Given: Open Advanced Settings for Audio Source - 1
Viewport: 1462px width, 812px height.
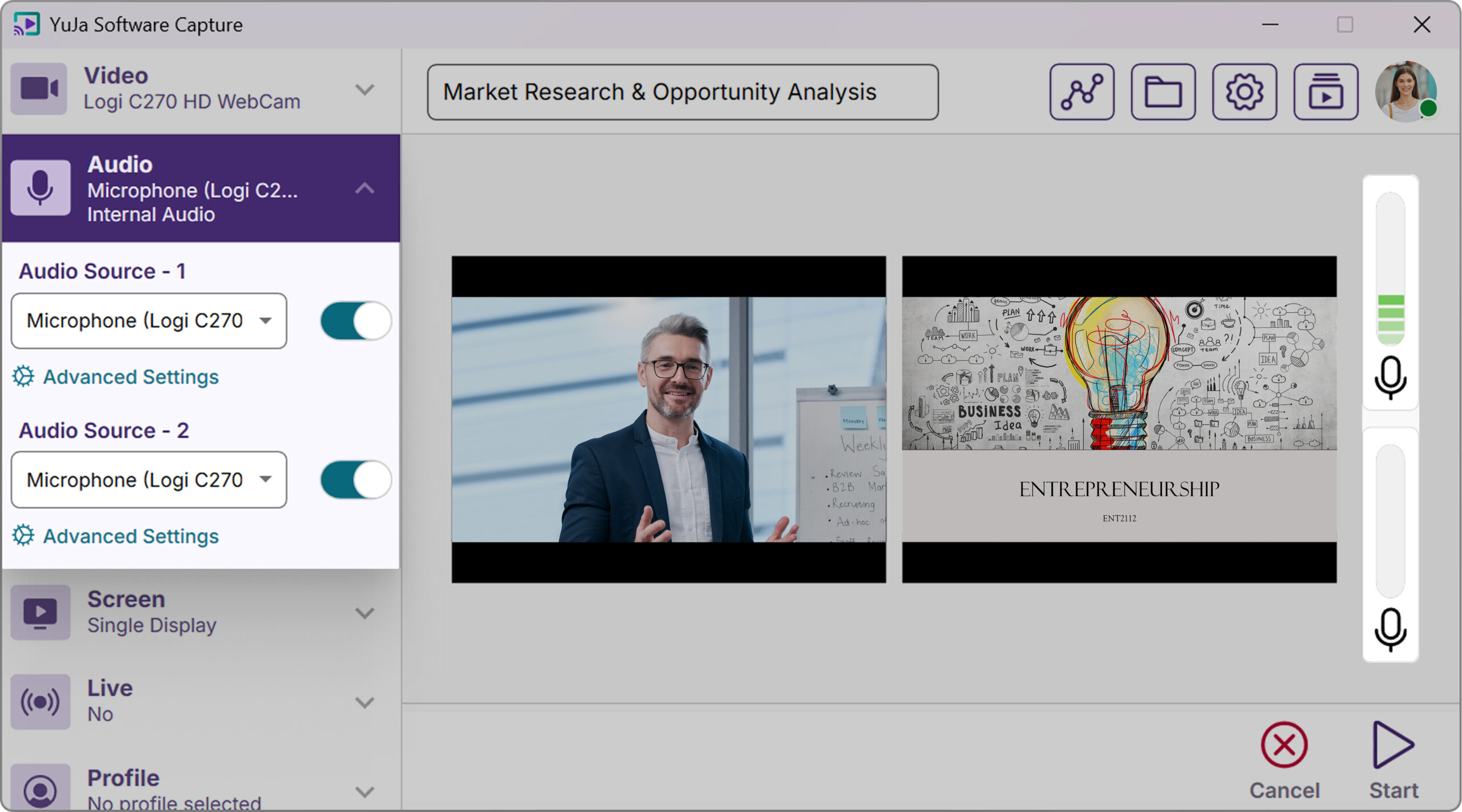Looking at the screenshot, I should point(131,377).
